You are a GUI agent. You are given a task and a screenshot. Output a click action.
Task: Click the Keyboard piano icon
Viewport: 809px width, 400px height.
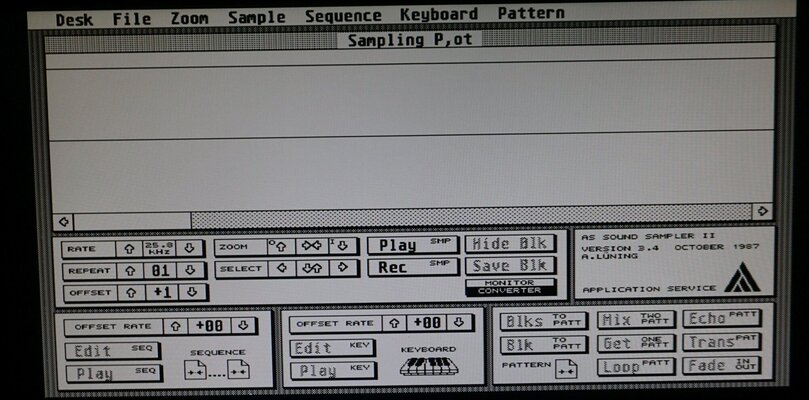click(x=428, y=366)
